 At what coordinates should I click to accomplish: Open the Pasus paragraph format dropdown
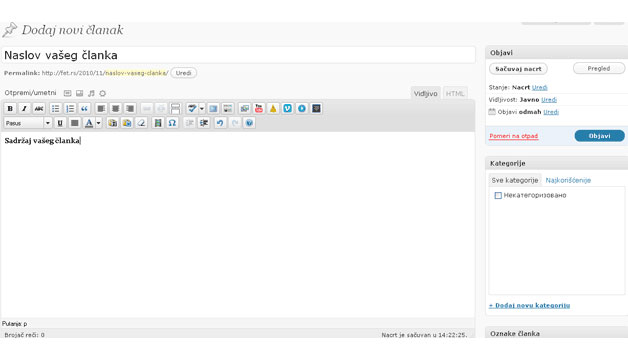pyautogui.click(x=28, y=123)
